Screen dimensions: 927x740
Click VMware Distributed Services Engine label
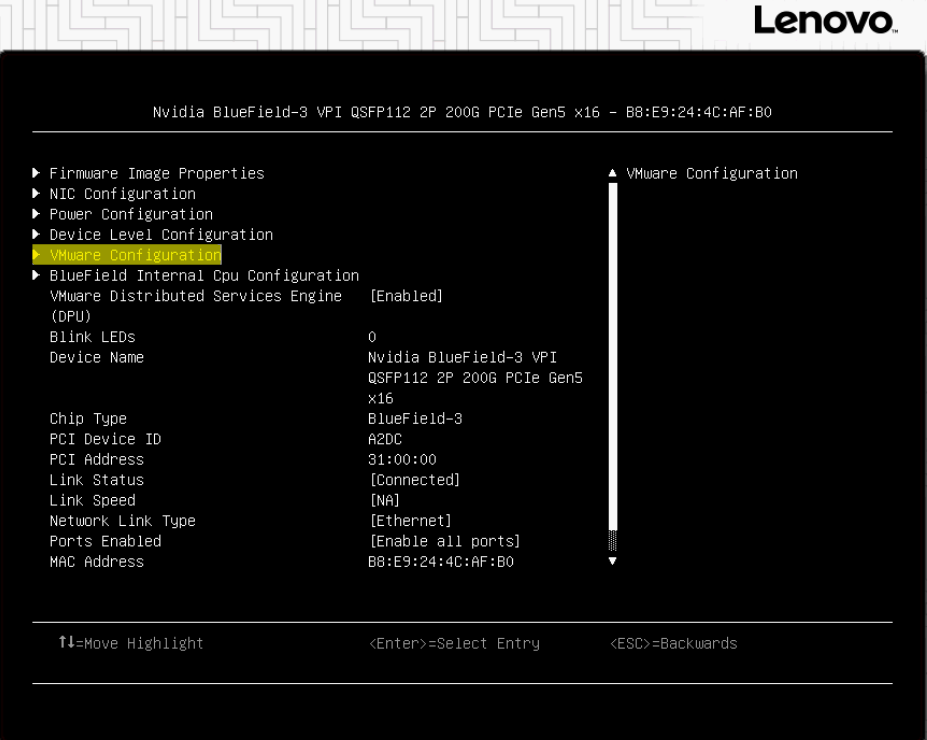click(196, 306)
